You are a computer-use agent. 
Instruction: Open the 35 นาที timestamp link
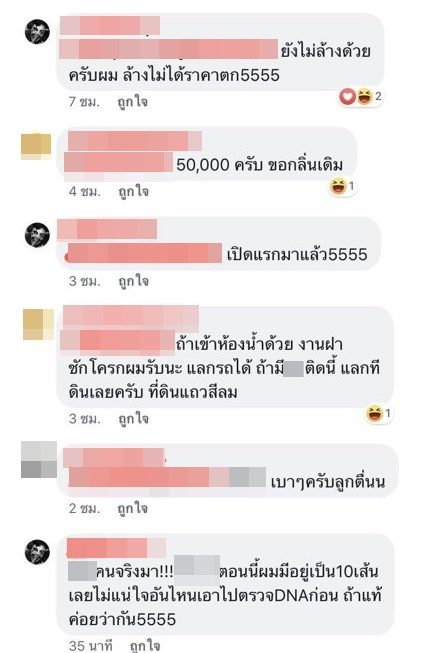[x=91, y=646]
